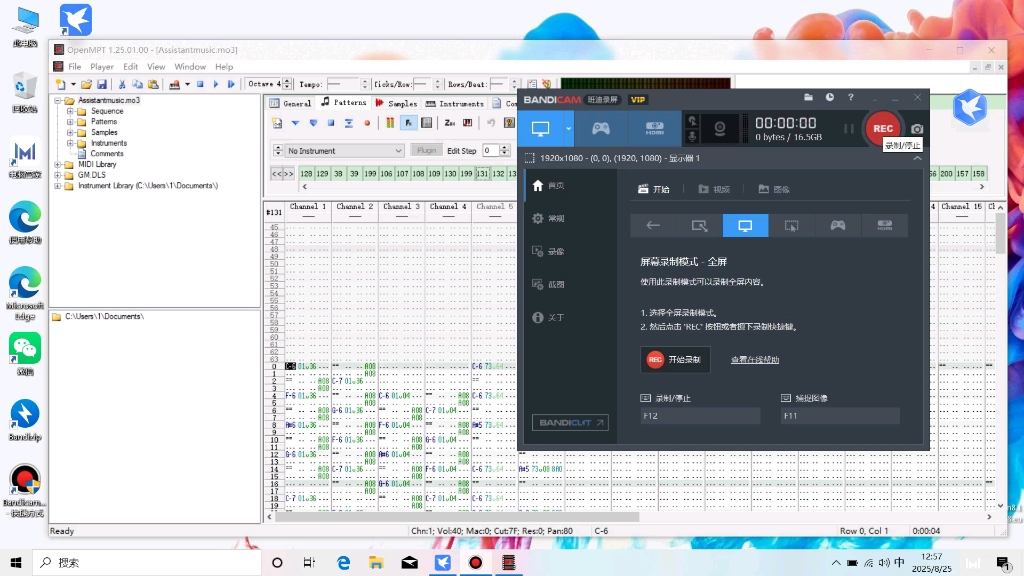This screenshot has height=576, width=1024.
Task: Open Bandicam output folder icon
Action: (808, 97)
